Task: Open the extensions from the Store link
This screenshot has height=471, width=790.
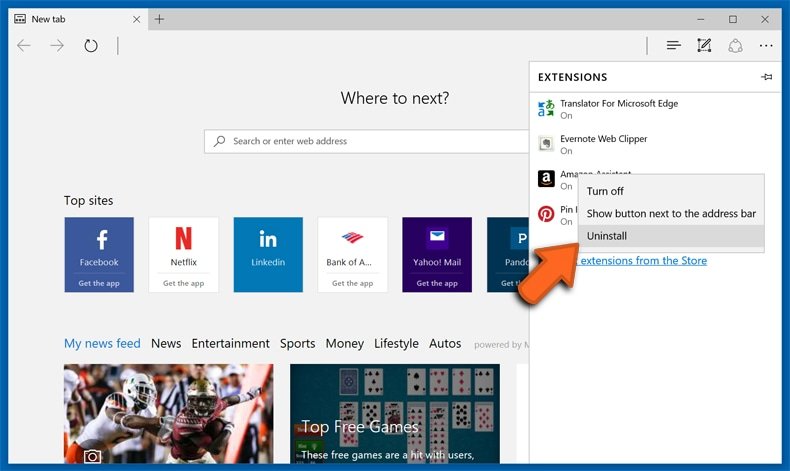Action: coord(643,260)
